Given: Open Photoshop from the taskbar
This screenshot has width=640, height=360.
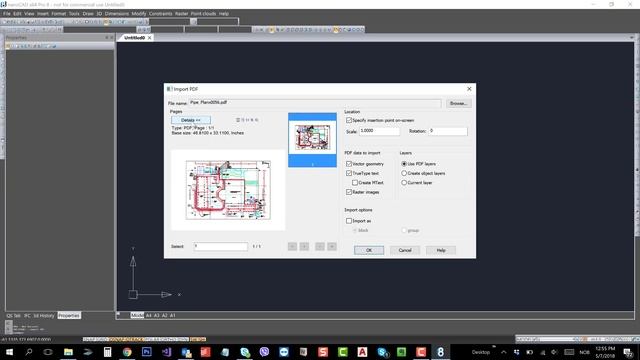Looking at the screenshot, I should pyautogui.click(x=147, y=352).
